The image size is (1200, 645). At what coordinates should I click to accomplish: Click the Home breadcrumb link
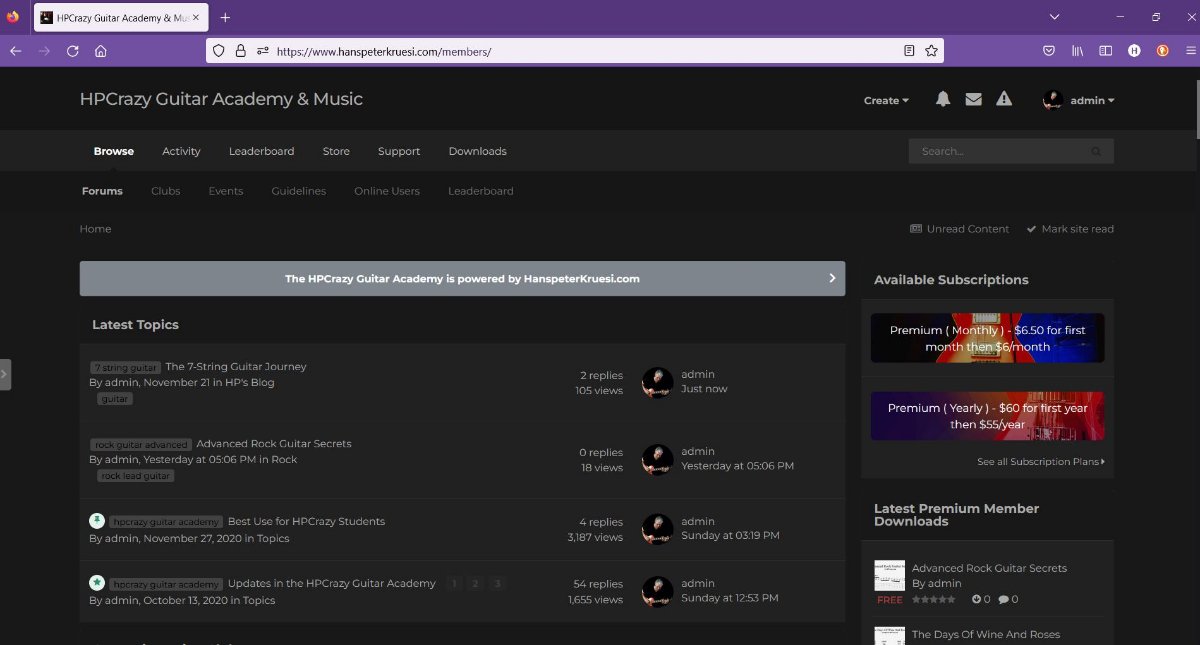point(96,229)
